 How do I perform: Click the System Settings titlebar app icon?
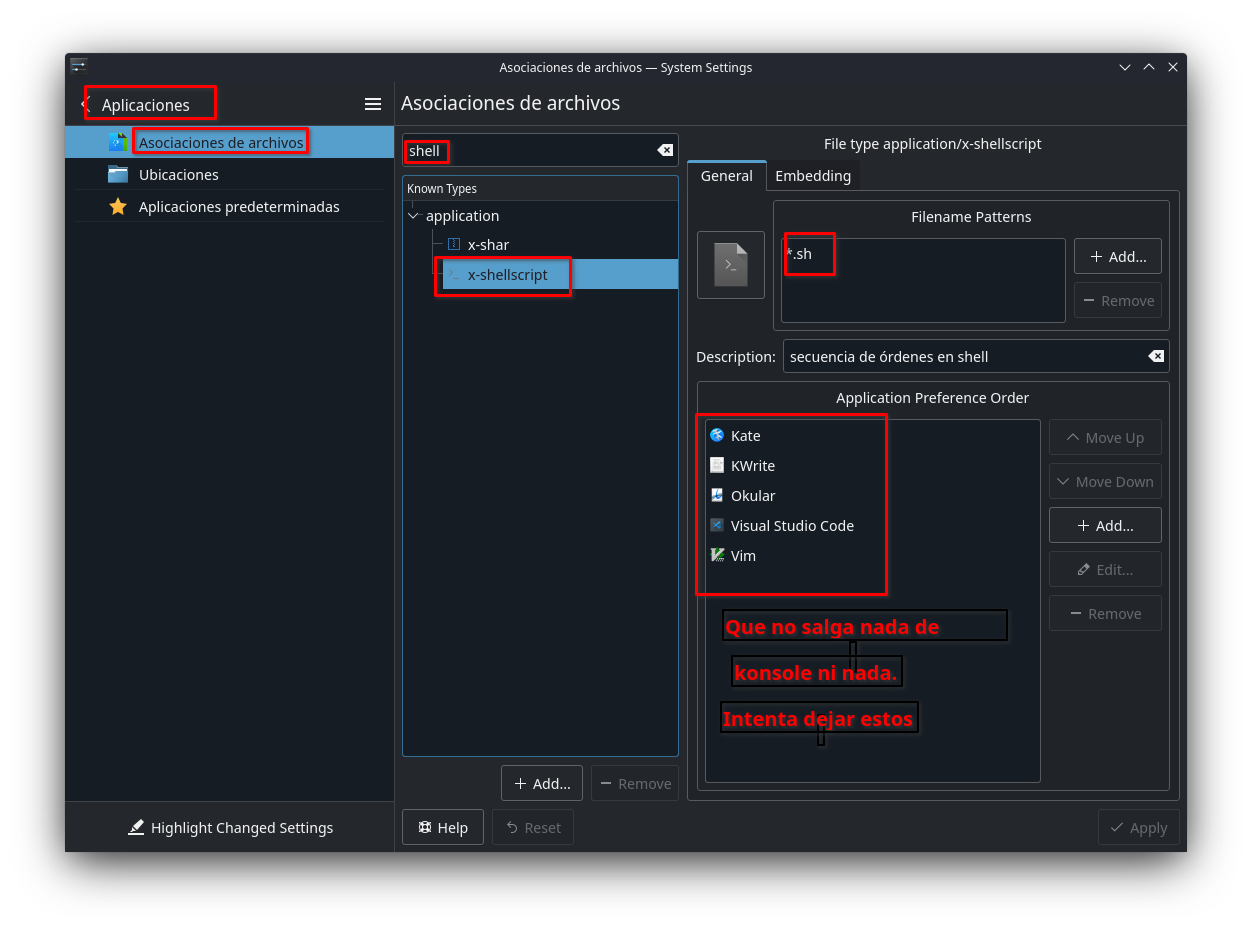click(79, 67)
